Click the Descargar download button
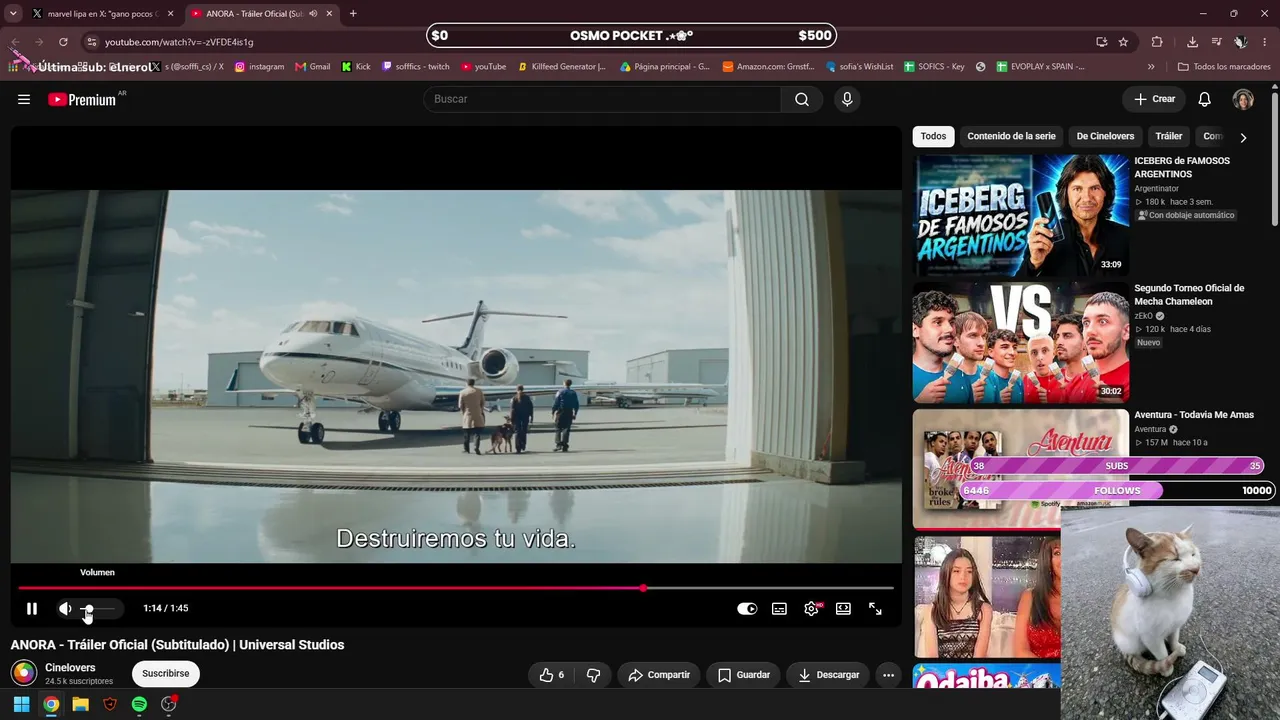 point(828,675)
